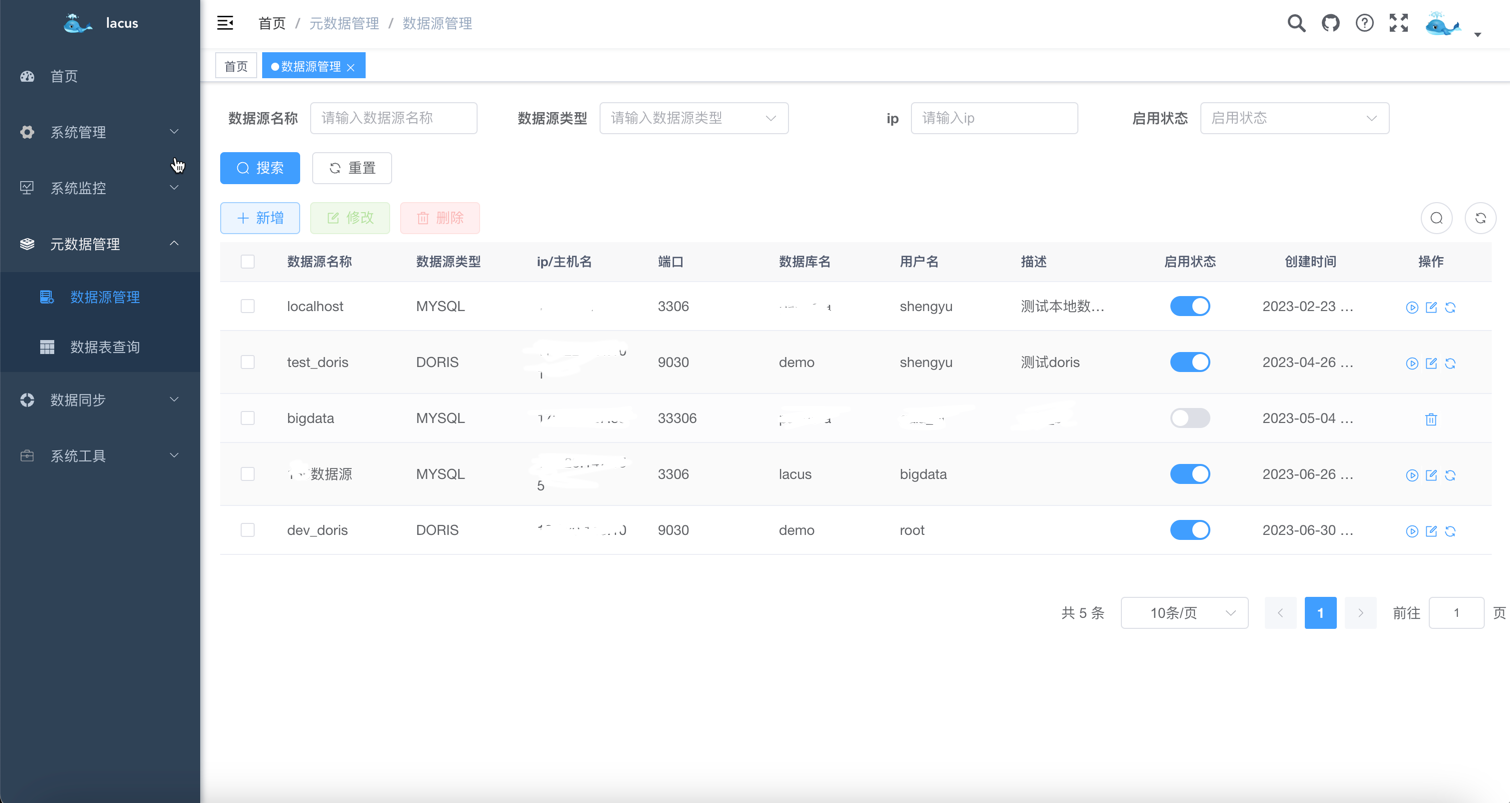Viewport: 1510px width, 803px height.
Task: Click the previous-page arrow in pagination
Action: click(x=1280, y=613)
